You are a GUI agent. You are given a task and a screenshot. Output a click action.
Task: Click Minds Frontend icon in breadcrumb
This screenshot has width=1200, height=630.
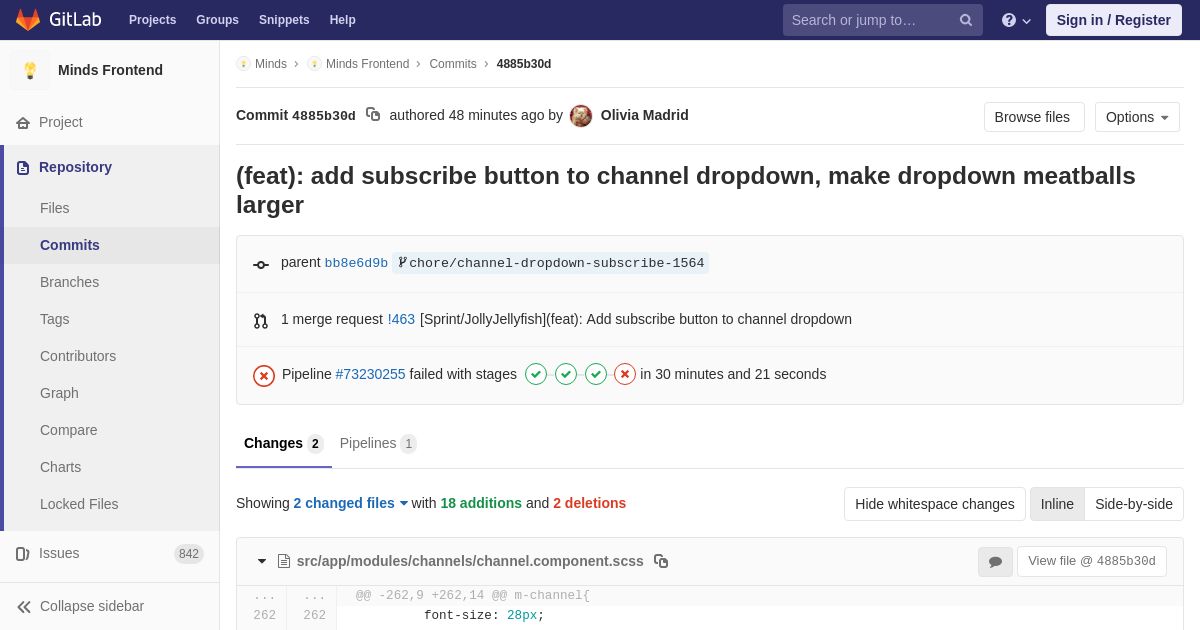[x=314, y=64]
